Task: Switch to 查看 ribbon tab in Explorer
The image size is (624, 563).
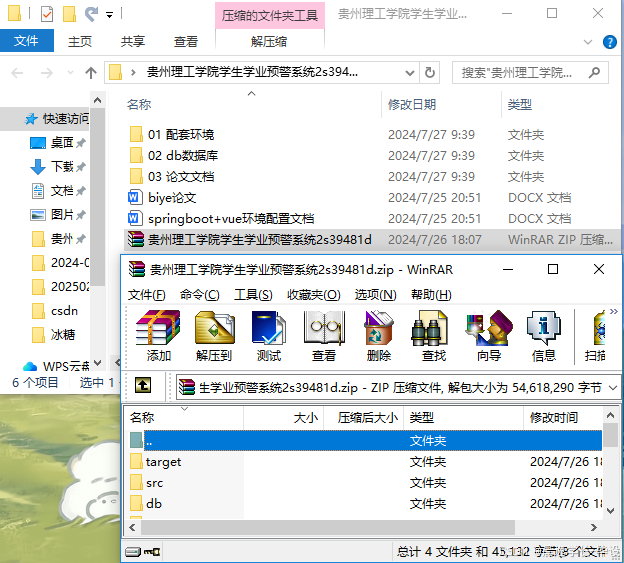Action: 186,41
